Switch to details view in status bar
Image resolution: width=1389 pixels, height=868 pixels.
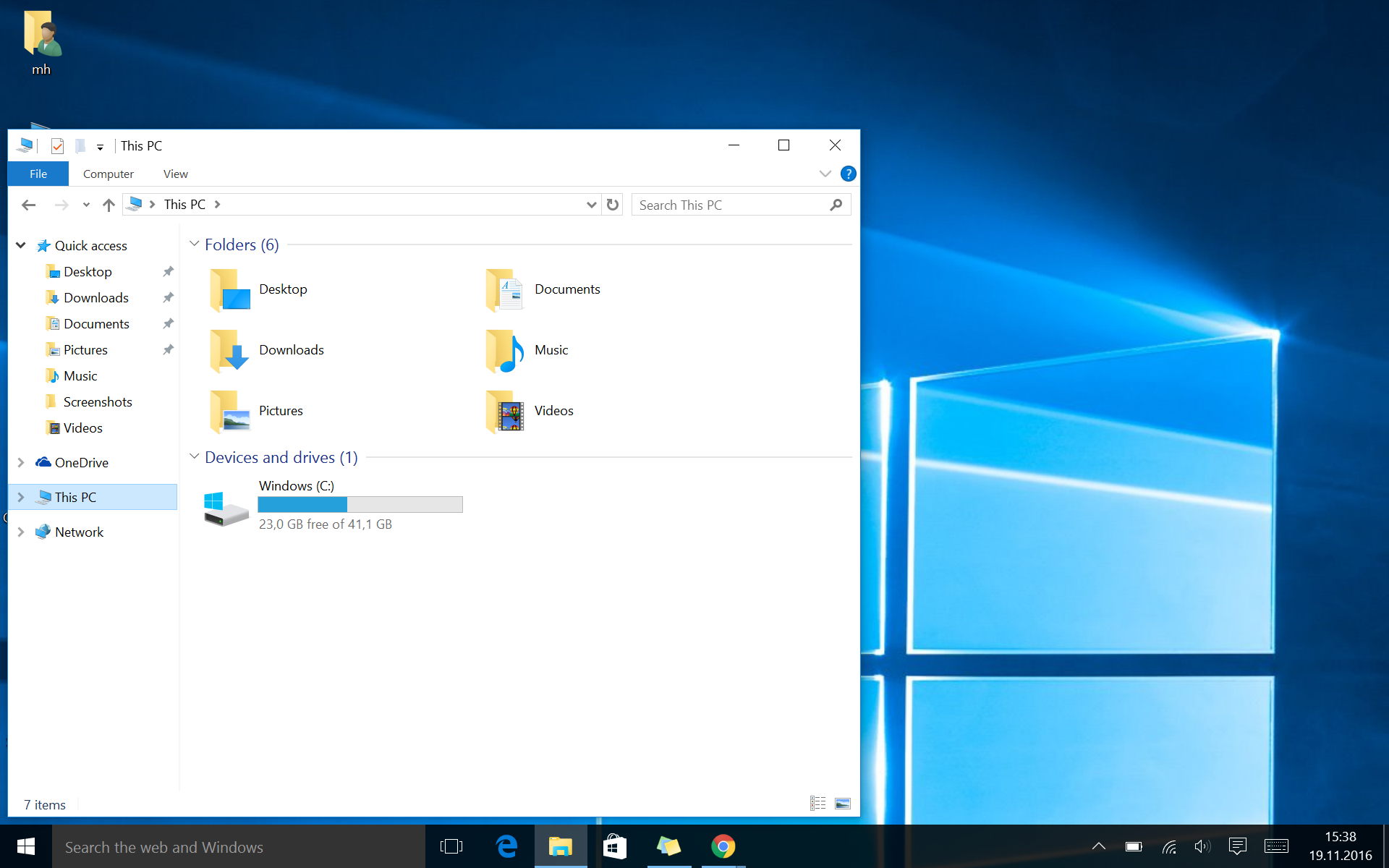coord(817,804)
